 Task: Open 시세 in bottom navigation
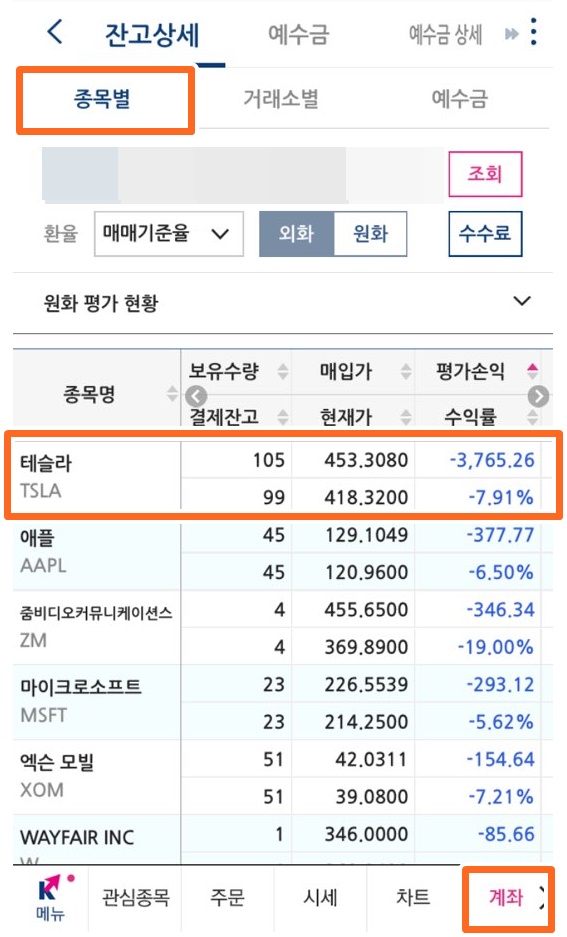(321, 897)
